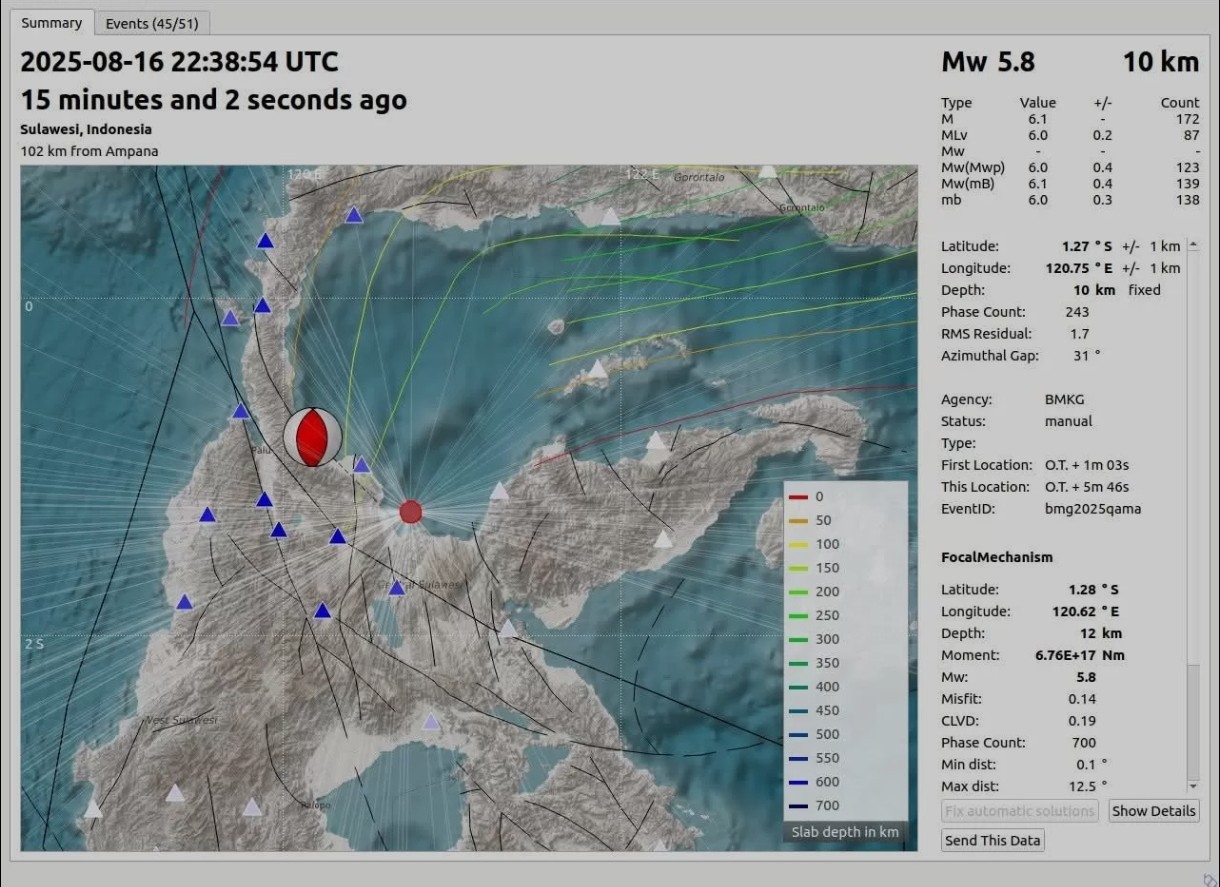Select blue station triangle below Central Sulawesi label
The height and width of the screenshot is (887, 1220).
[396, 588]
